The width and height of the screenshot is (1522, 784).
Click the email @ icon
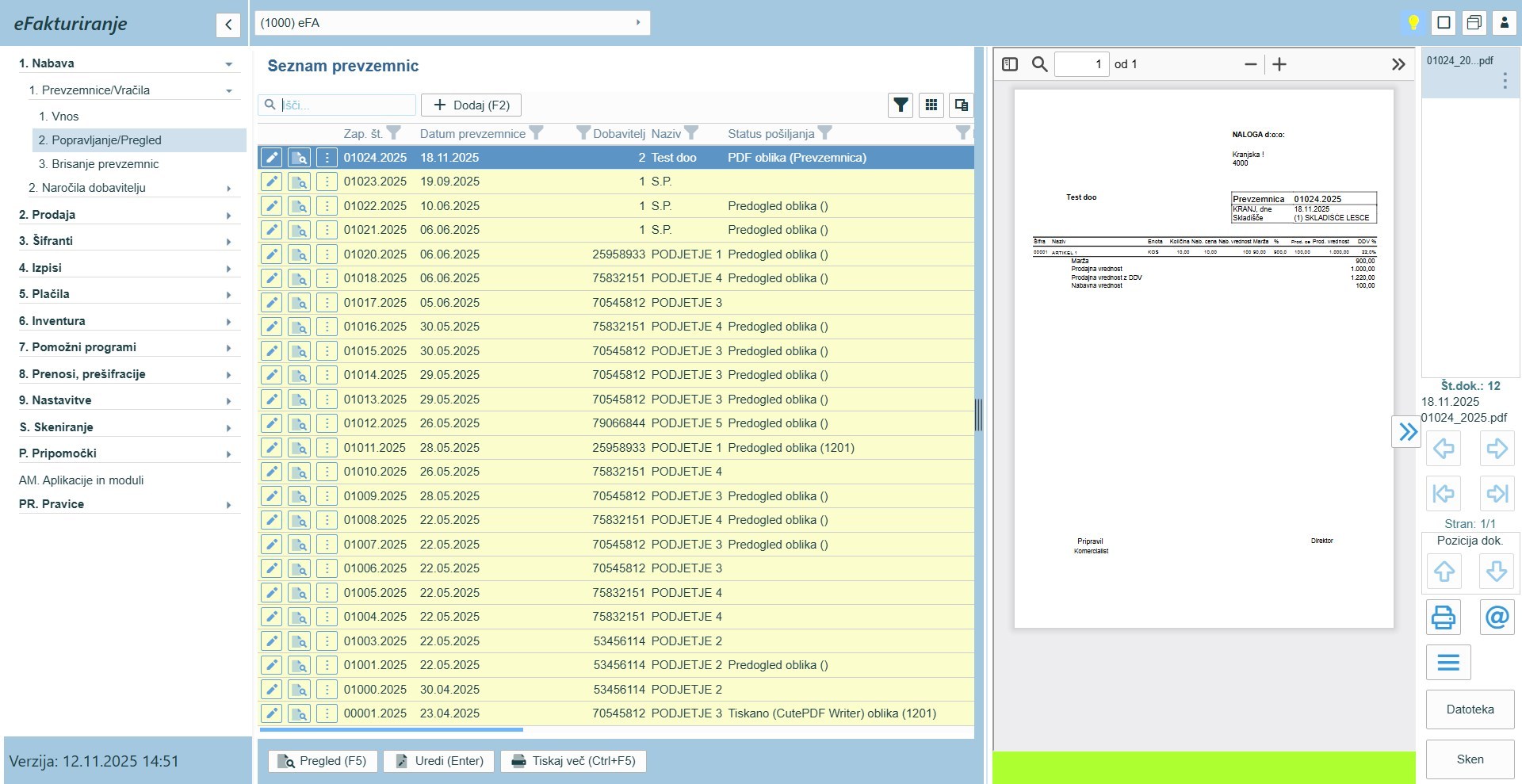pos(1497,617)
